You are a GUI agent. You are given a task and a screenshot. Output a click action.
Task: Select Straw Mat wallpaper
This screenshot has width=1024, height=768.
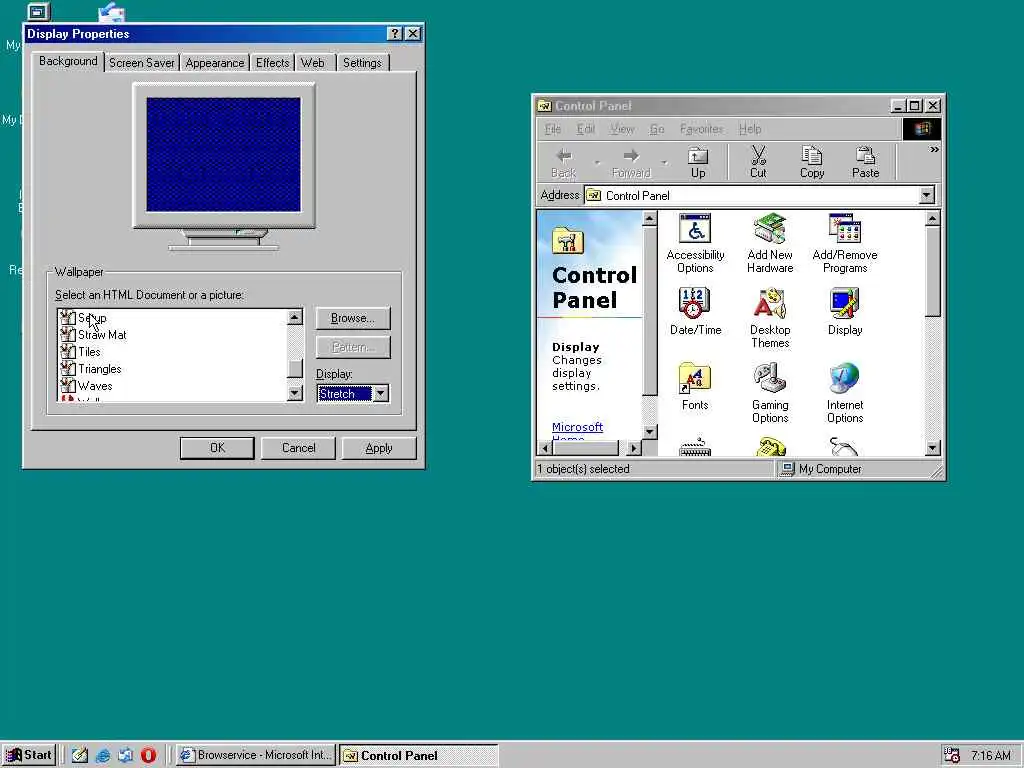tap(102, 335)
